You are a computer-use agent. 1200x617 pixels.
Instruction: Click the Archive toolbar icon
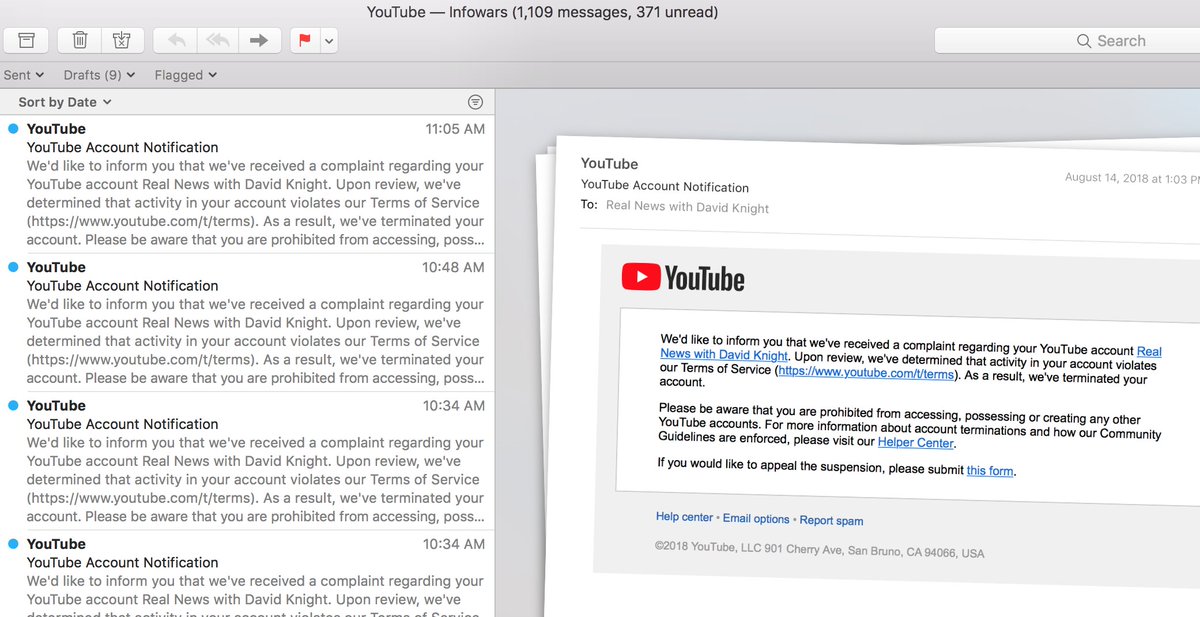[x=27, y=40]
